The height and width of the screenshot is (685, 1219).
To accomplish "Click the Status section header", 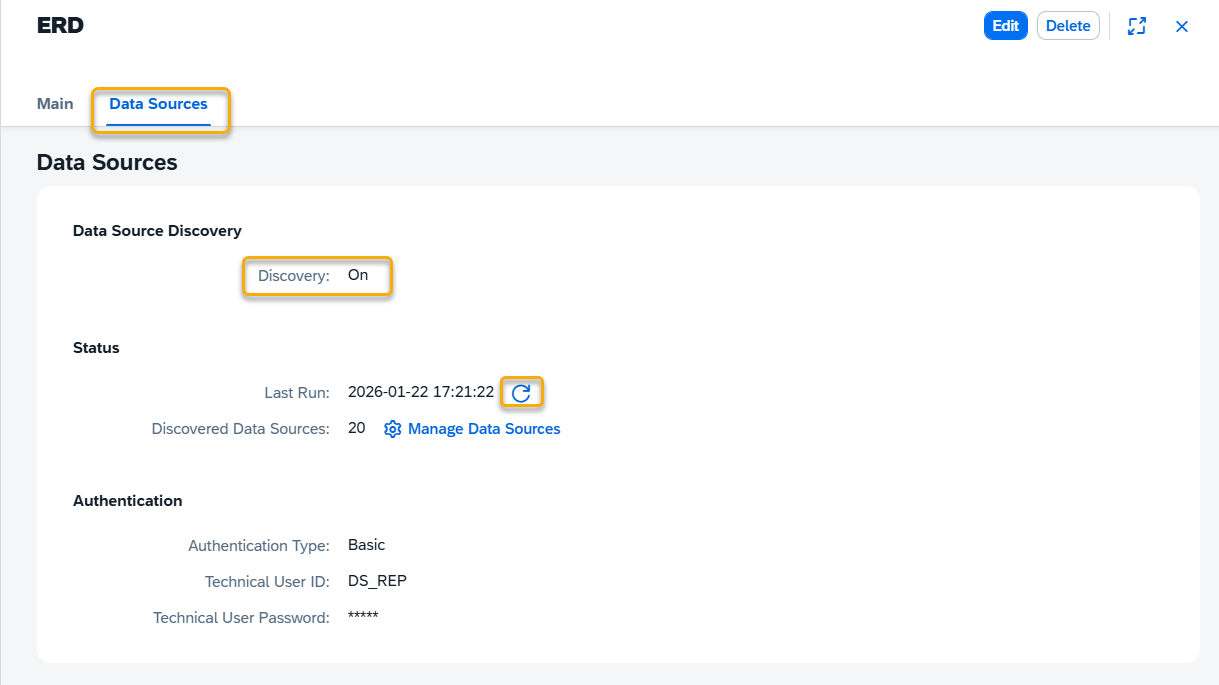I will [x=96, y=348].
